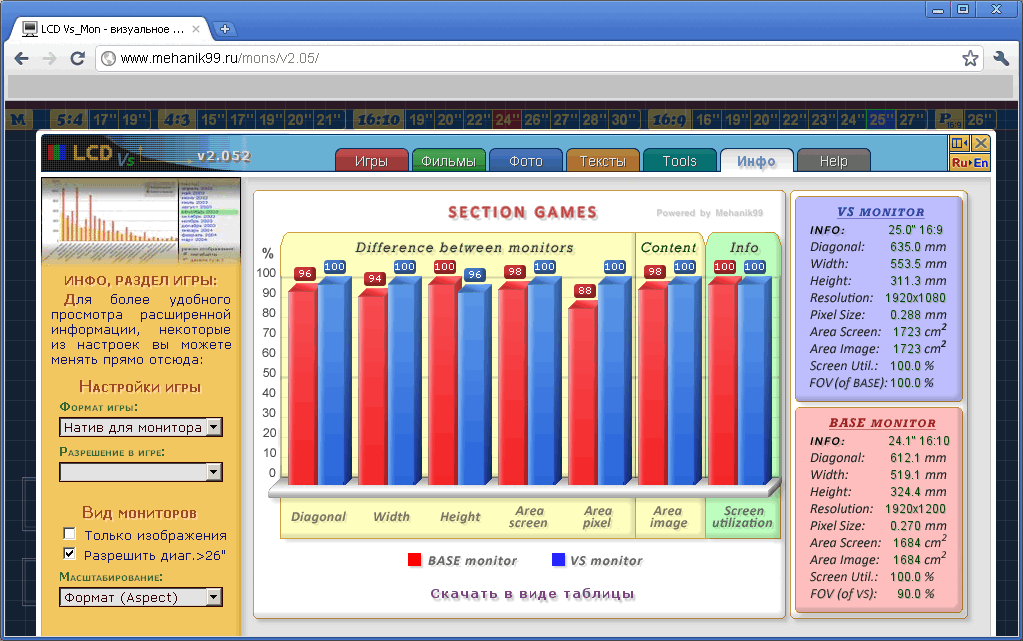This screenshot has height=641, width=1023.
Task: Select the 15" monitor size in the 4:3 group
Action: (x=213, y=119)
